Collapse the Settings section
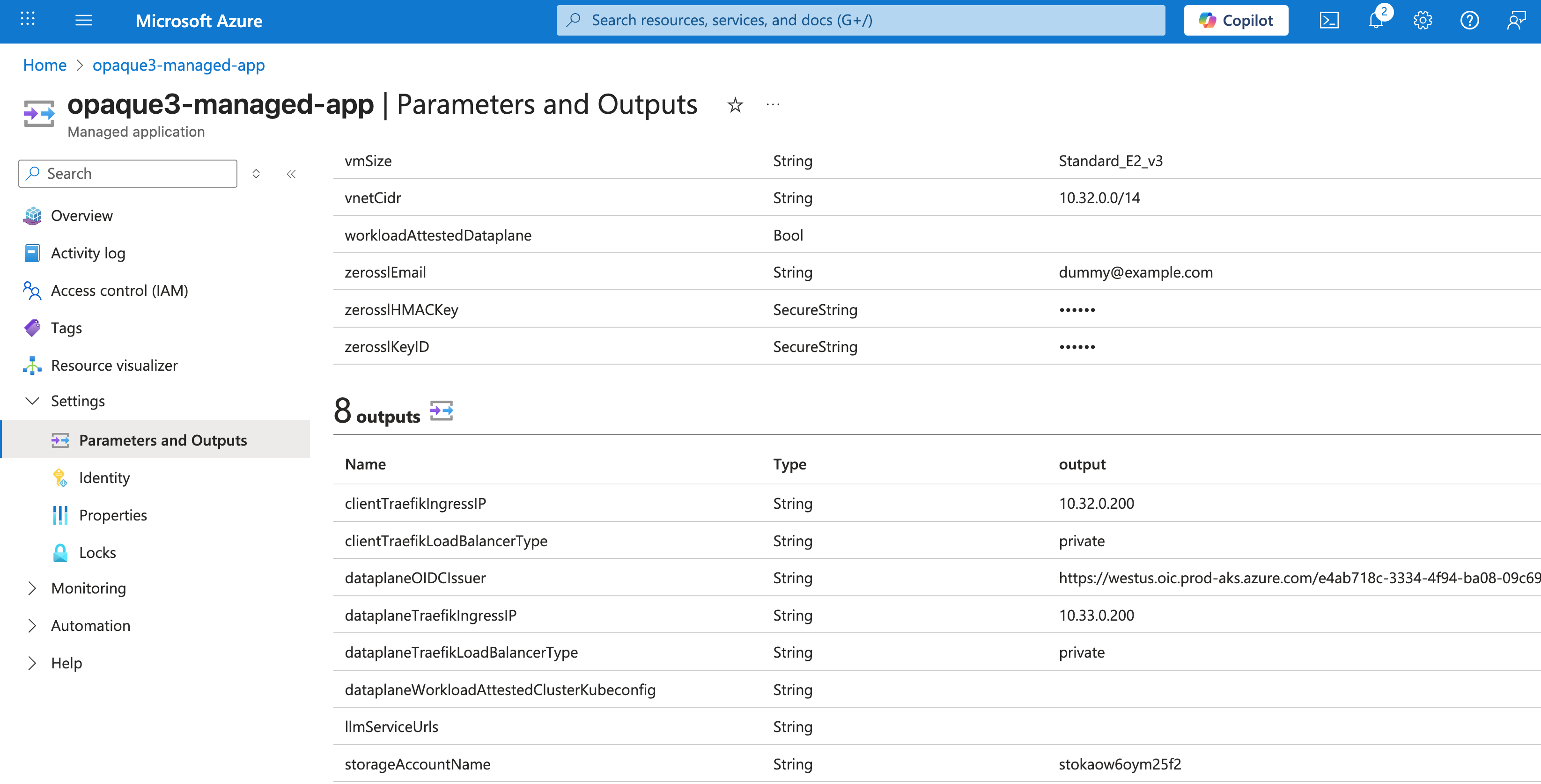 pos(32,401)
